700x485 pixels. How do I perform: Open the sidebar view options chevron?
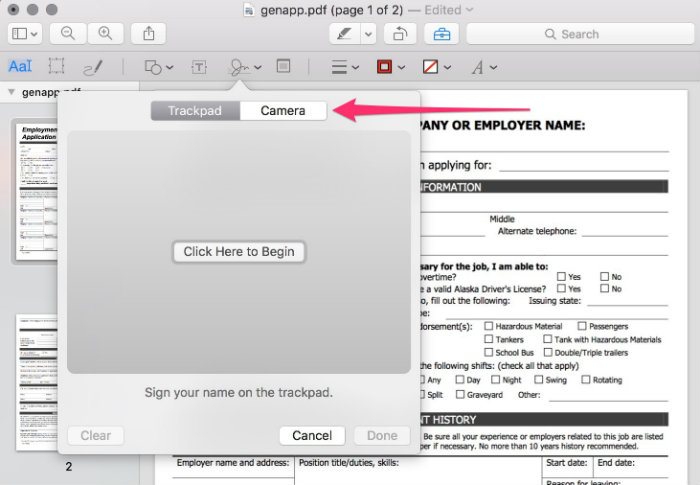coord(34,34)
